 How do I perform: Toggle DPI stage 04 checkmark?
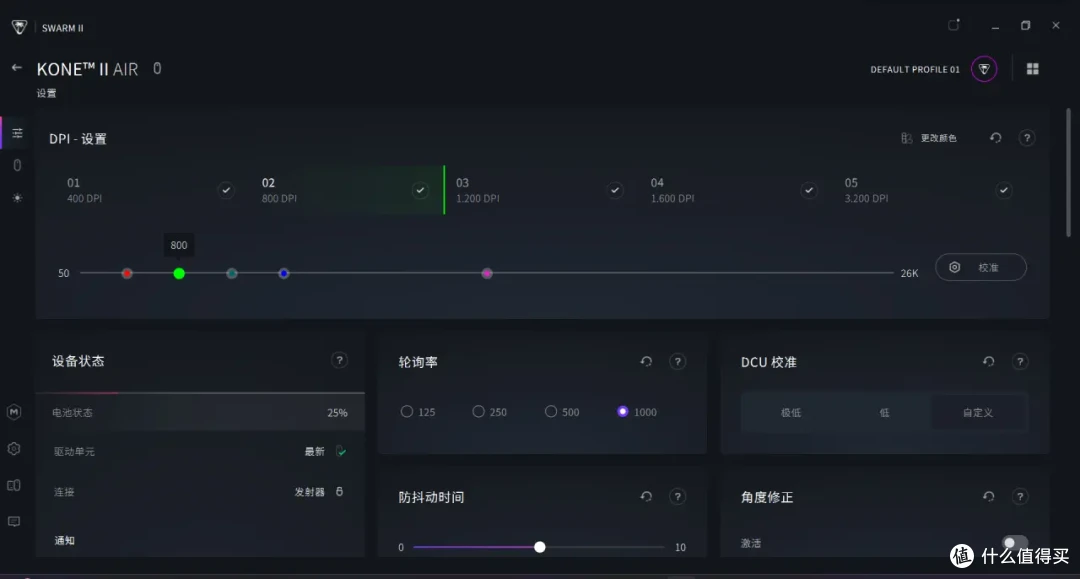click(809, 190)
